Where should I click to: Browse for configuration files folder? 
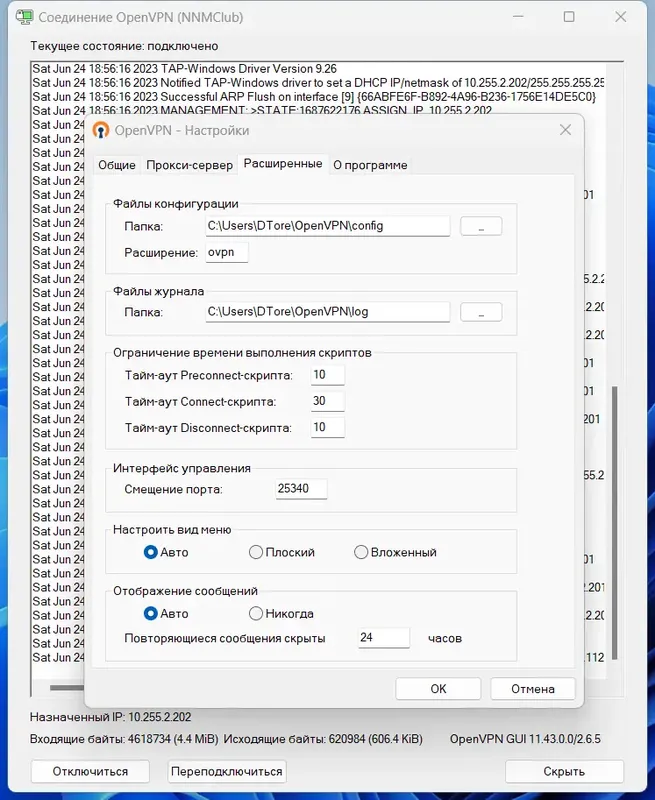coord(481,226)
